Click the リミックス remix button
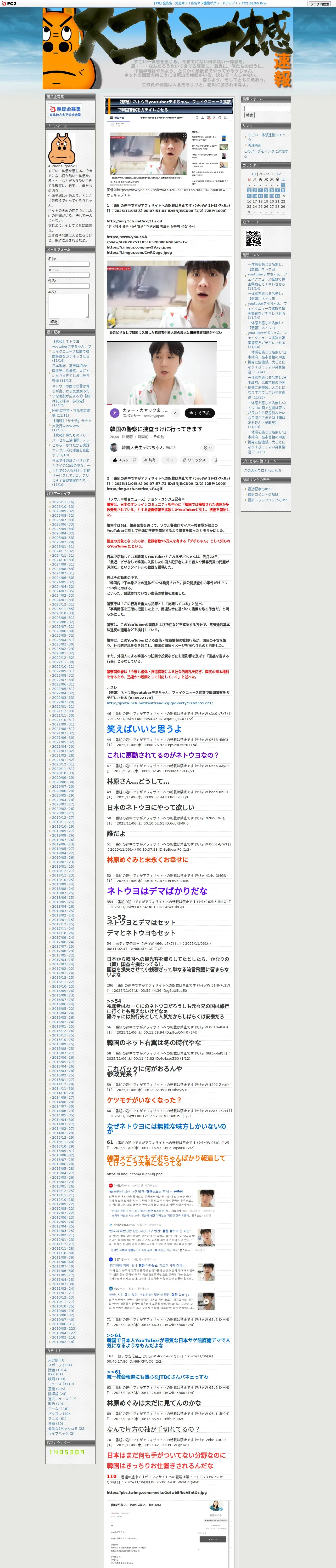Image resolution: width=336 pixels, height=1568 pixels. (x=194, y=460)
